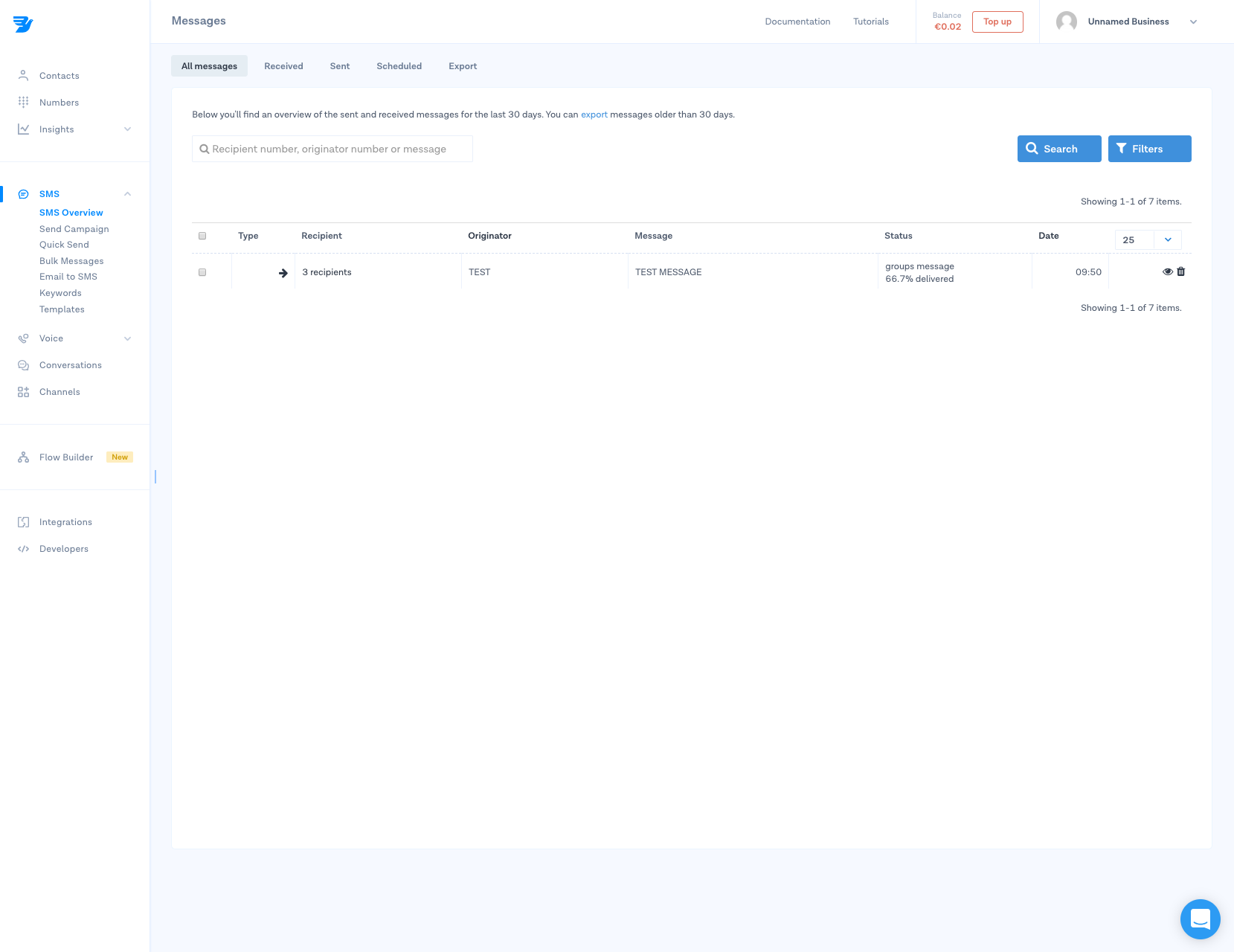Click the blue Search button
Image resolution: width=1234 pixels, height=952 pixels.
point(1059,149)
